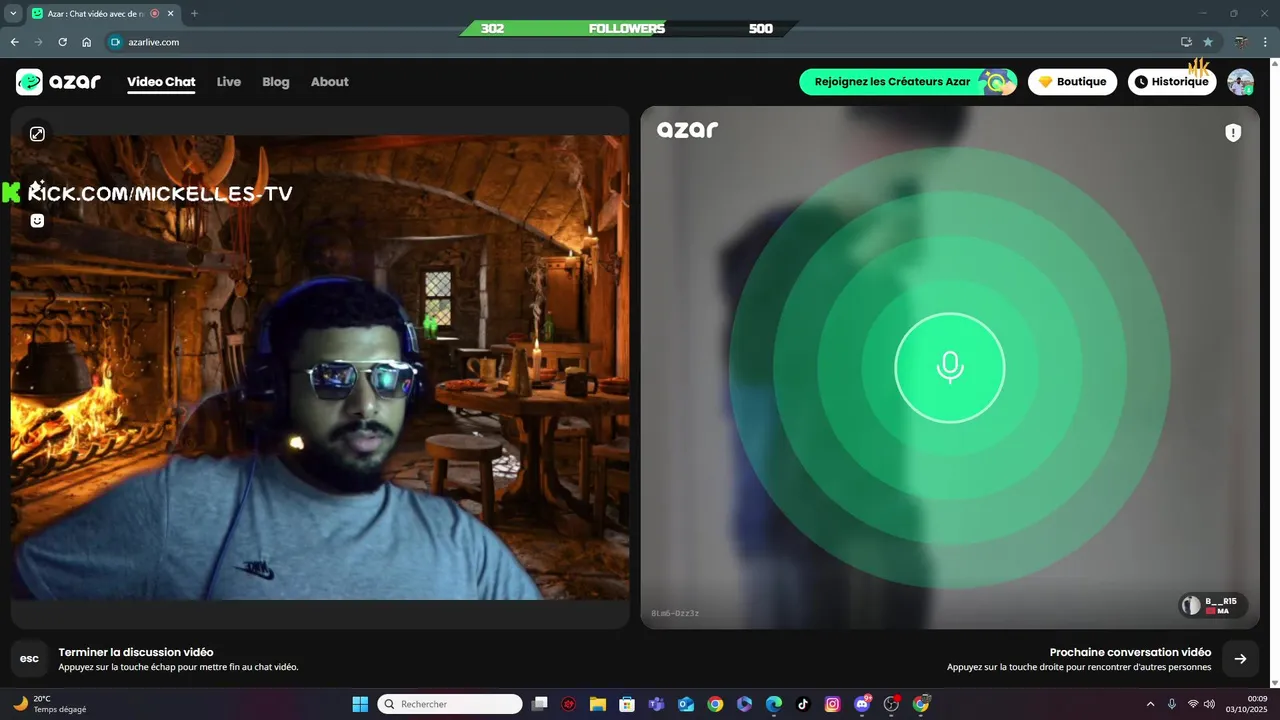Open File Explorer from taskbar
Screen dimensions: 1280x720
(x=598, y=704)
